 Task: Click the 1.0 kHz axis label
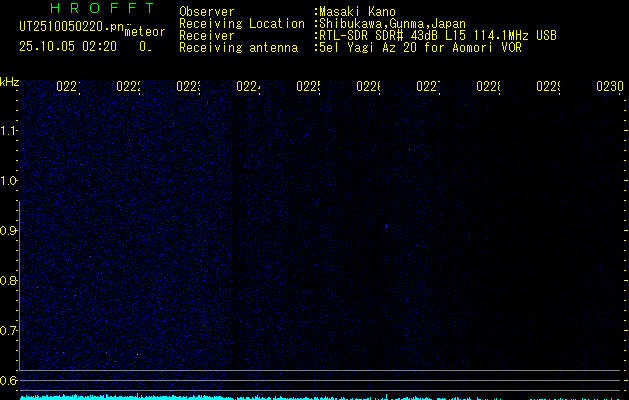pyautogui.click(x=8, y=181)
